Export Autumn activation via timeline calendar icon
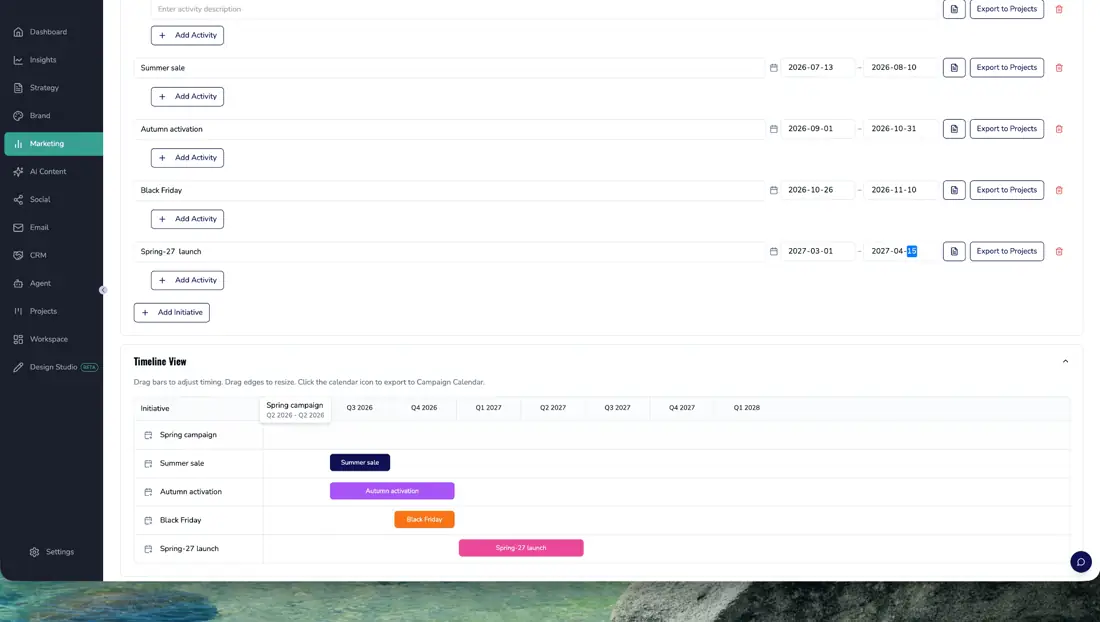Image resolution: width=1100 pixels, height=622 pixels. (x=148, y=492)
